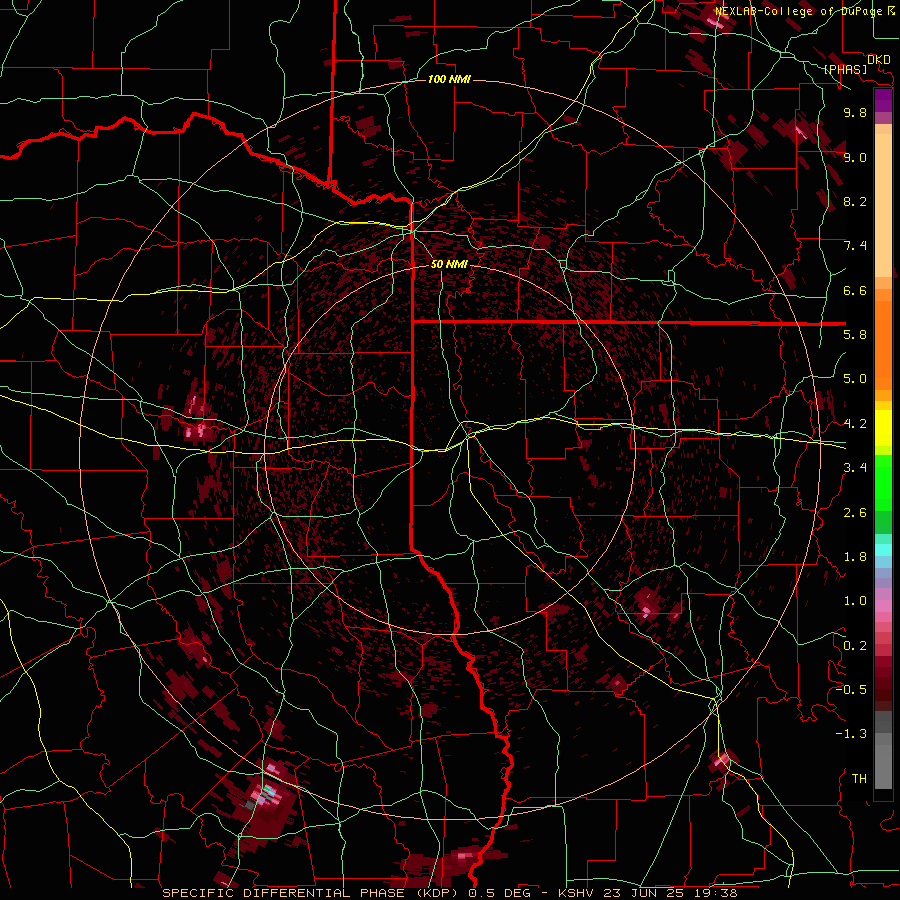Click the 5.0 value on color scale
The height and width of the screenshot is (900, 900).
(855, 379)
